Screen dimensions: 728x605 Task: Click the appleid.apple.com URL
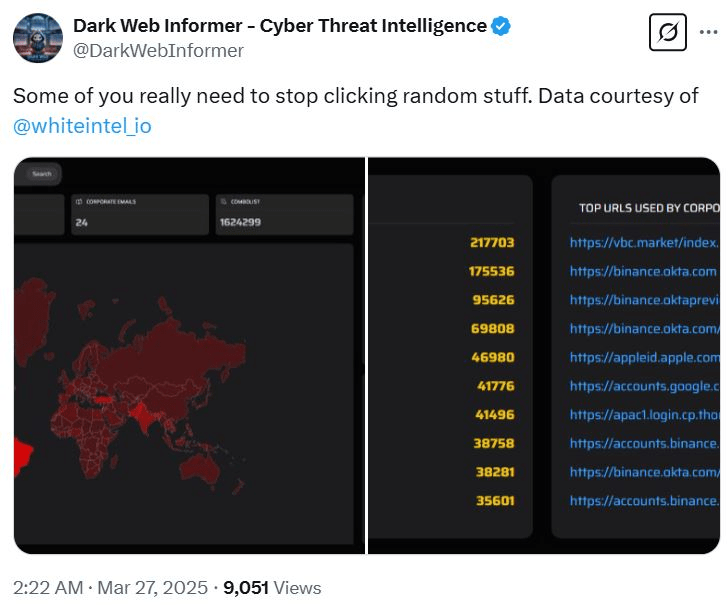coord(644,357)
